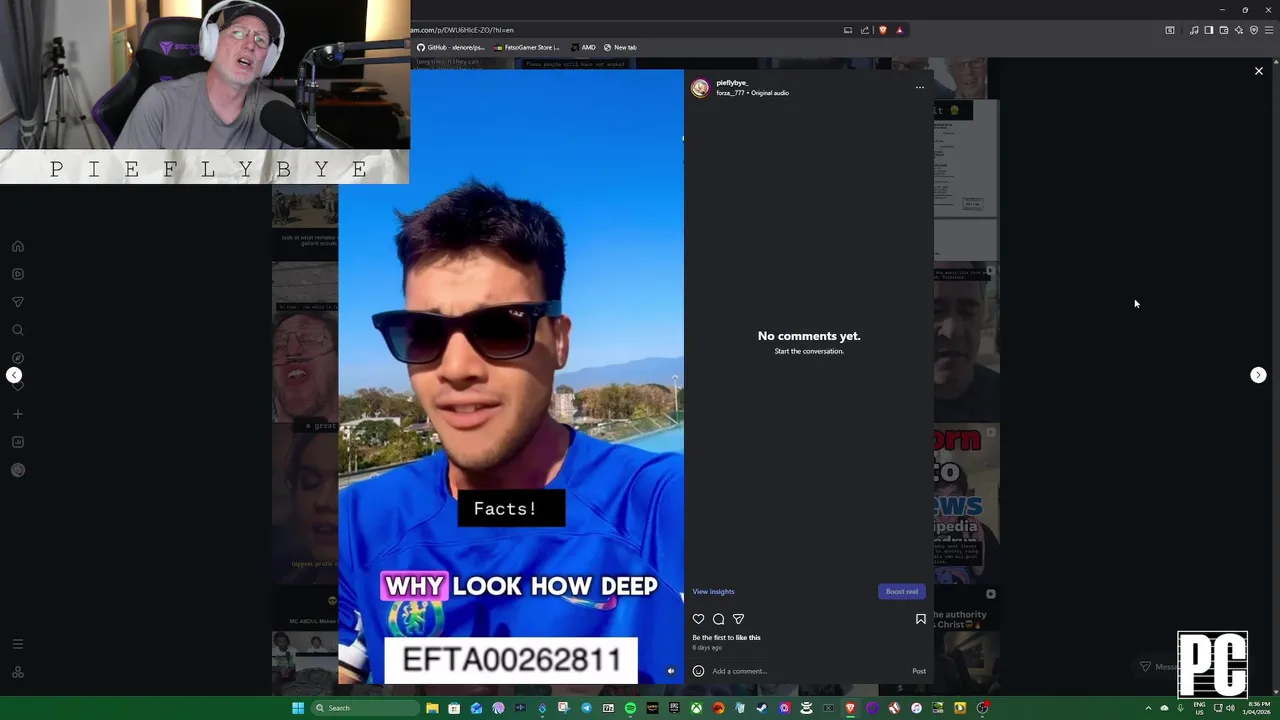Click the Brave Rewards triangle icon
The width and height of the screenshot is (1280, 720).
[899, 30]
